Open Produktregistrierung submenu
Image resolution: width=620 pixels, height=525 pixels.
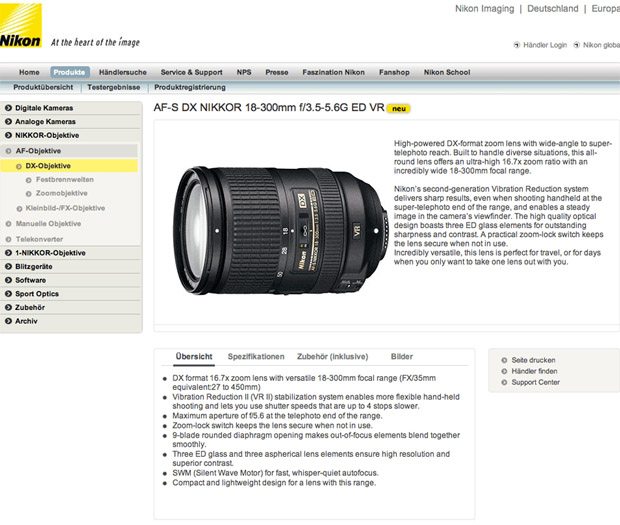coord(190,87)
